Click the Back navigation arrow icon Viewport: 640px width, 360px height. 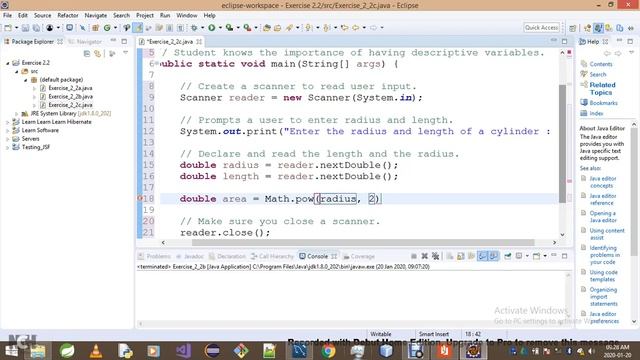click(x=356, y=28)
